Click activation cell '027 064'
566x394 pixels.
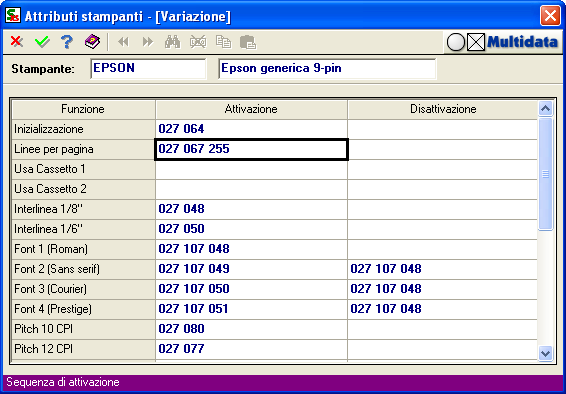251,129
